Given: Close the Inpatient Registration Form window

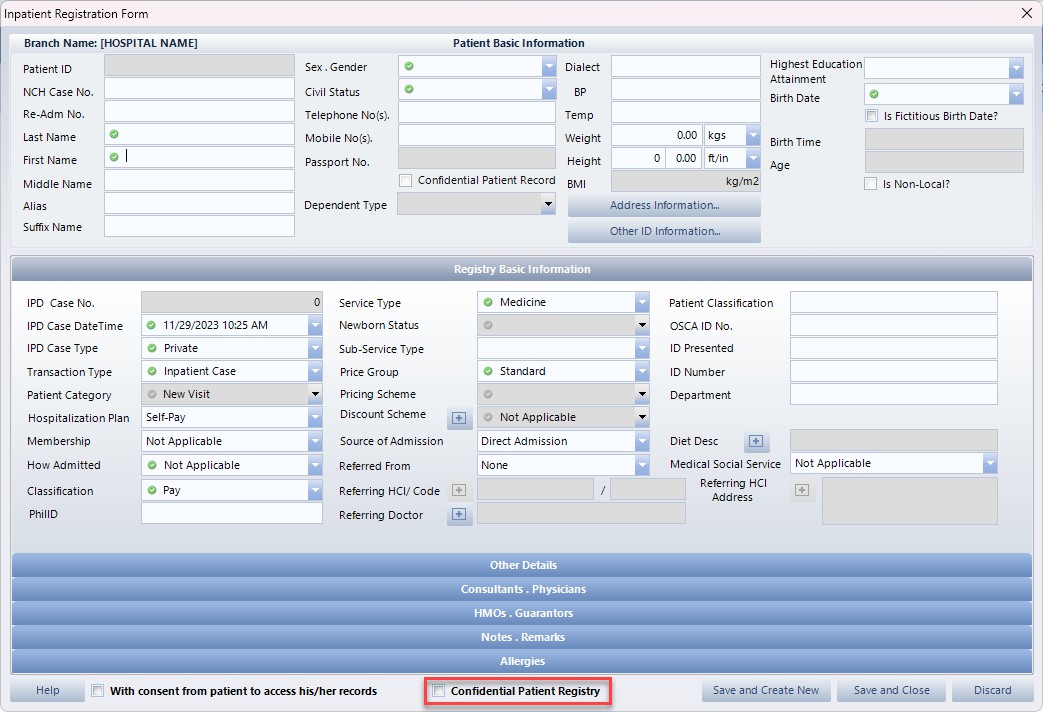Looking at the screenshot, I should [x=1026, y=13].
